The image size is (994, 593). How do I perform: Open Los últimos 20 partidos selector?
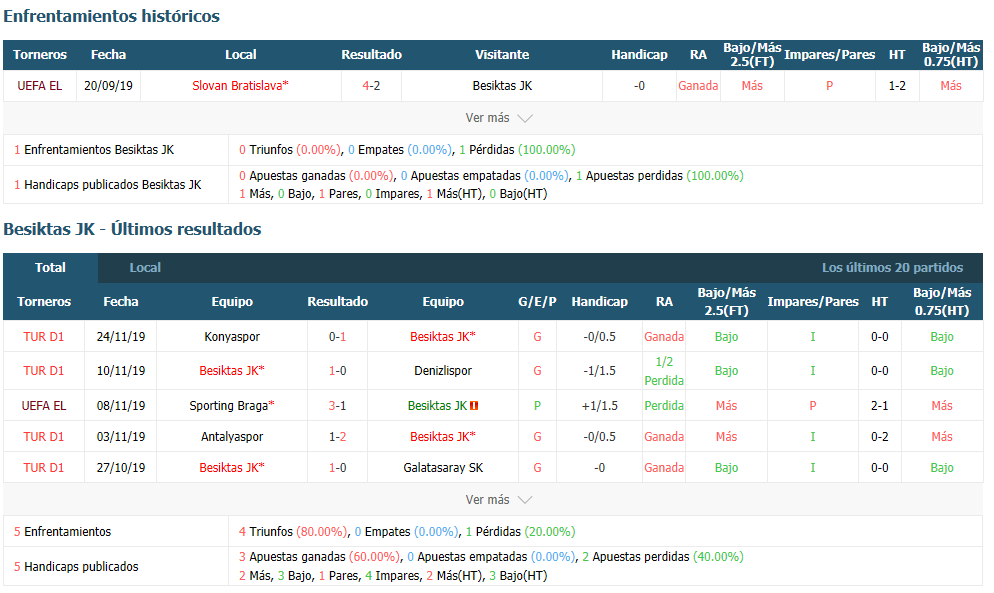(892, 268)
